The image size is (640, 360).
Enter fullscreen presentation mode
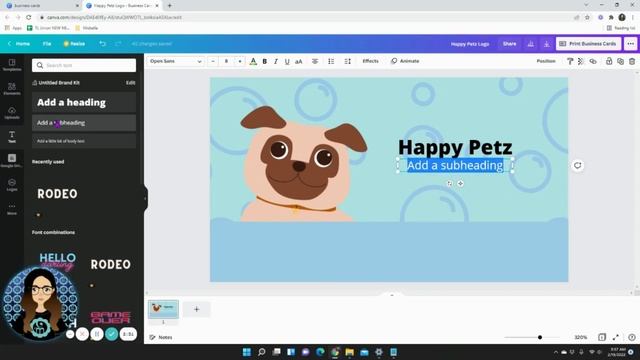click(x=615, y=337)
